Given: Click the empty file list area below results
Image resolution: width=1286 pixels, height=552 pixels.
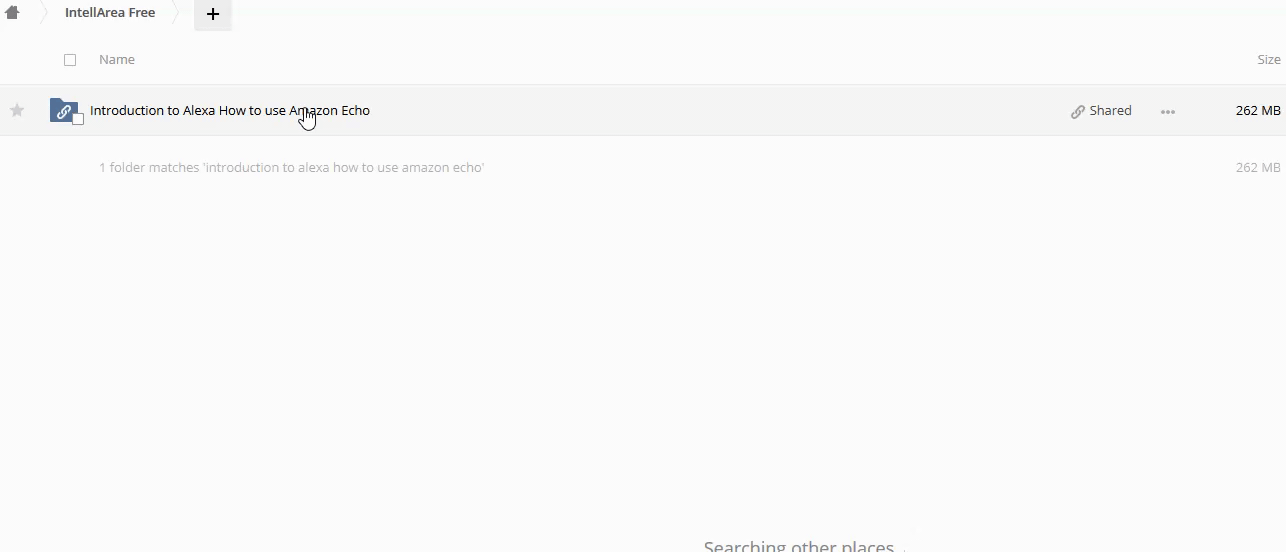Looking at the screenshot, I should tap(640, 350).
